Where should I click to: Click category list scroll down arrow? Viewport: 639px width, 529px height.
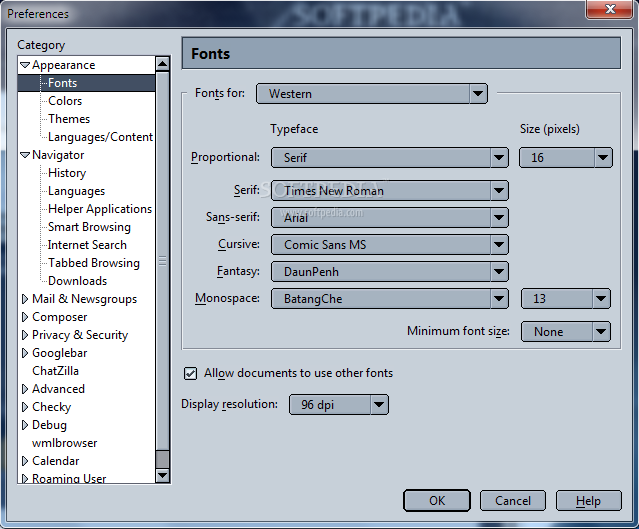(163, 475)
